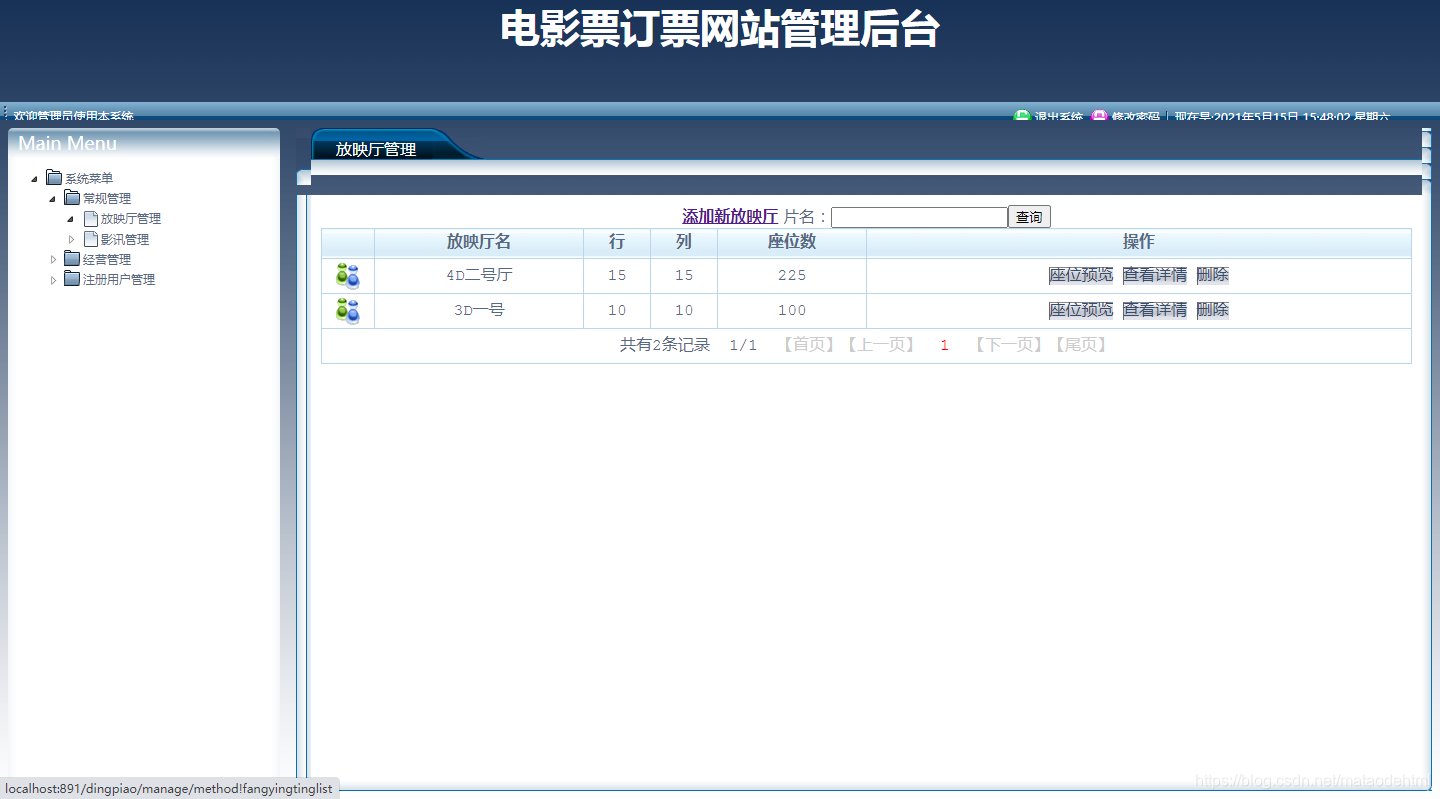Click the 3D一号 name cell
The width and height of the screenshot is (1440, 799).
click(479, 311)
